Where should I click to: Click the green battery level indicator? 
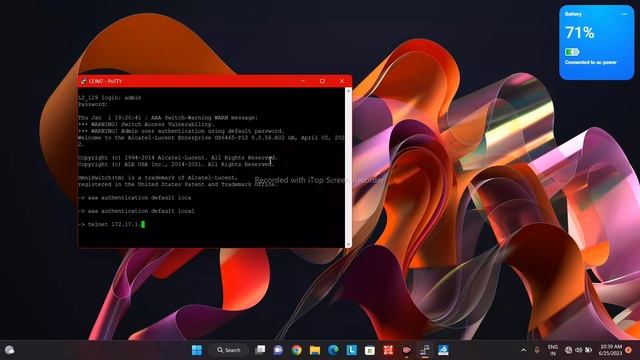[572, 52]
